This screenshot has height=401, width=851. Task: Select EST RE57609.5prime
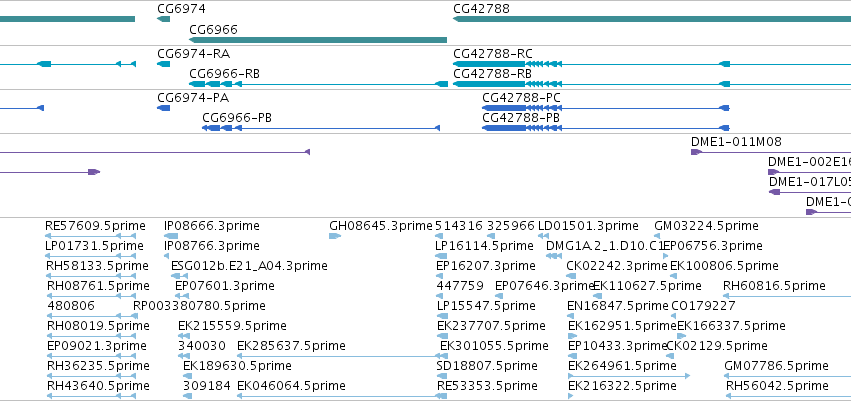[96, 226]
